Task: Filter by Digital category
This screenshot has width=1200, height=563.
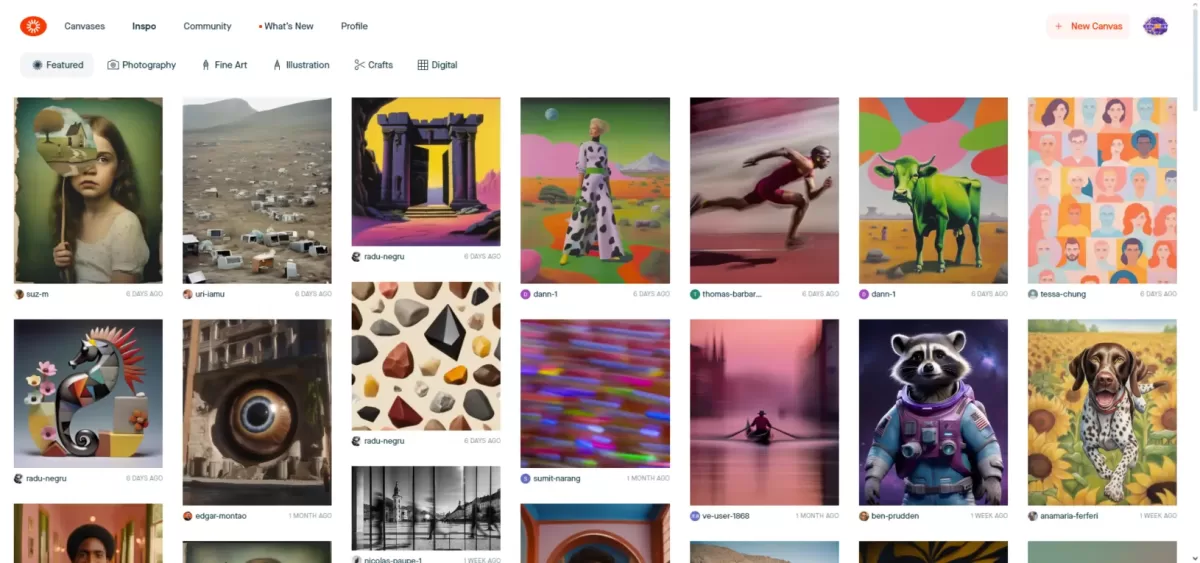Action: (x=437, y=65)
